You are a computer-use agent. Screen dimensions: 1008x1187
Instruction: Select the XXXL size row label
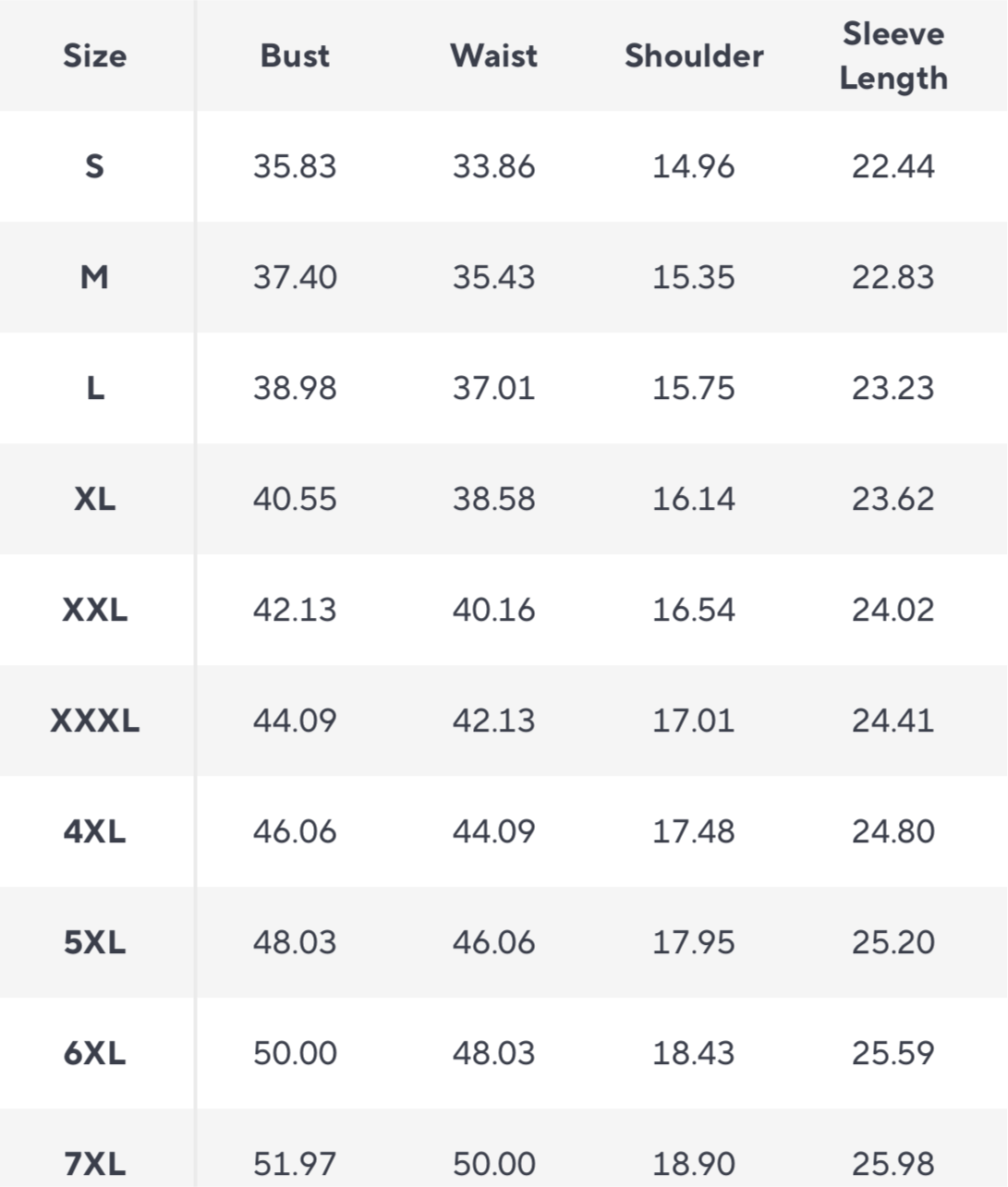click(x=95, y=721)
